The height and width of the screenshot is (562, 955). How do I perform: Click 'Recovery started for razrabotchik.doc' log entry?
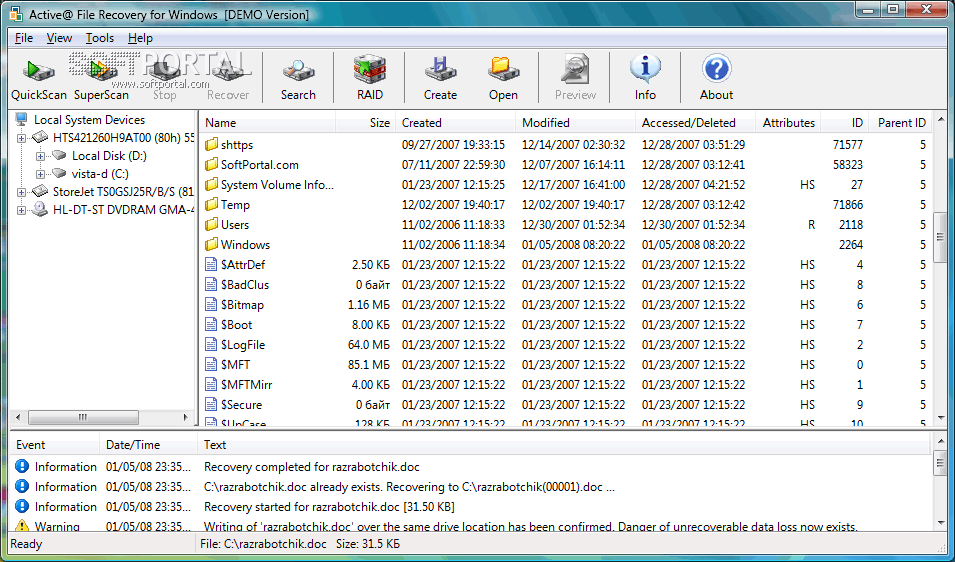[x=329, y=507]
